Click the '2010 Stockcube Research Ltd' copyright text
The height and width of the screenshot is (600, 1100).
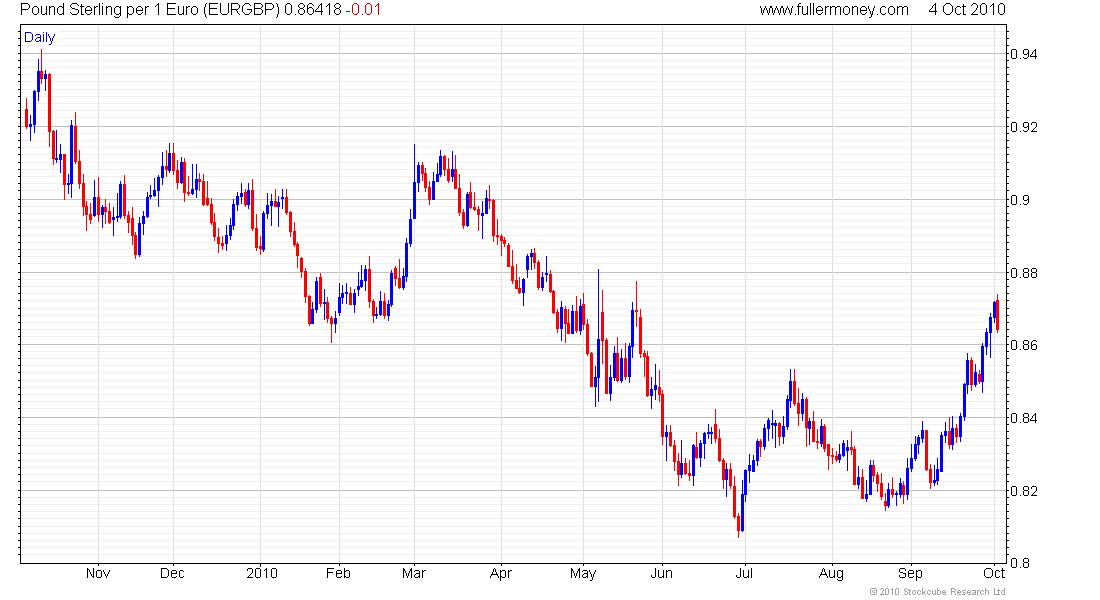[x=937, y=592]
